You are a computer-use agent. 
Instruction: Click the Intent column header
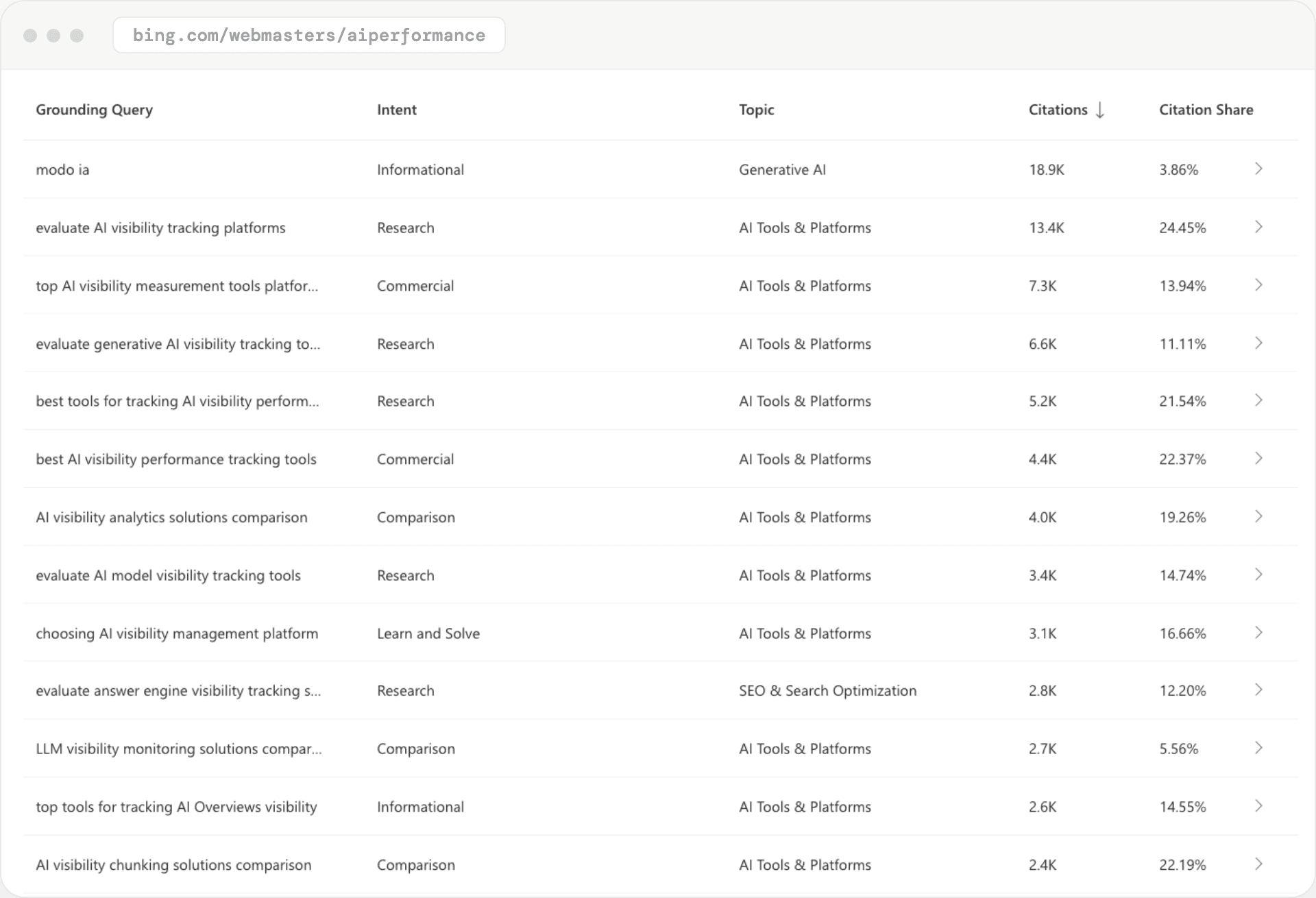397,110
